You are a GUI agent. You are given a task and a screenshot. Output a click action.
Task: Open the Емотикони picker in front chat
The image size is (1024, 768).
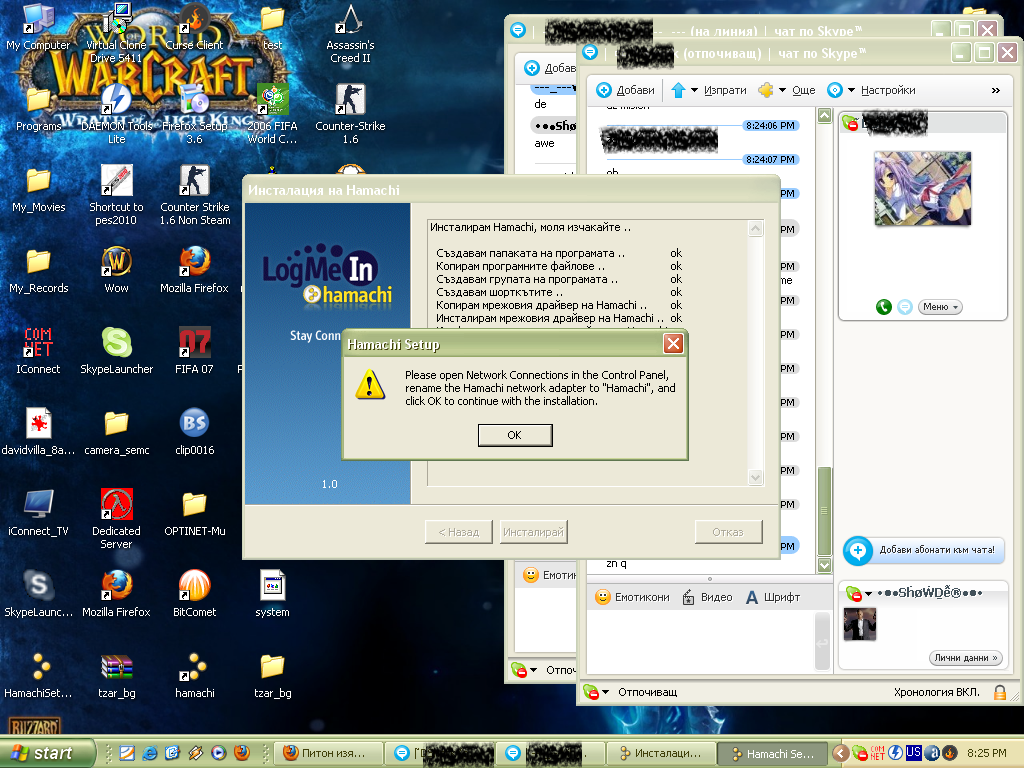pyautogui.click(x=632, y=597)
